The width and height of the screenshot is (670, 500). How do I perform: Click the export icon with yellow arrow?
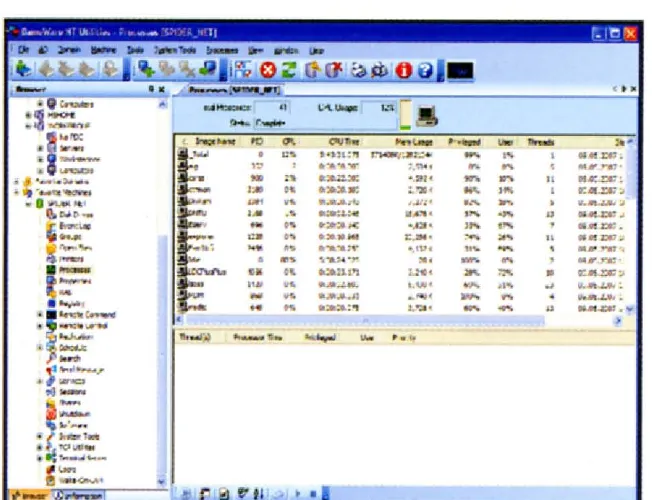(x=314, y=70)
